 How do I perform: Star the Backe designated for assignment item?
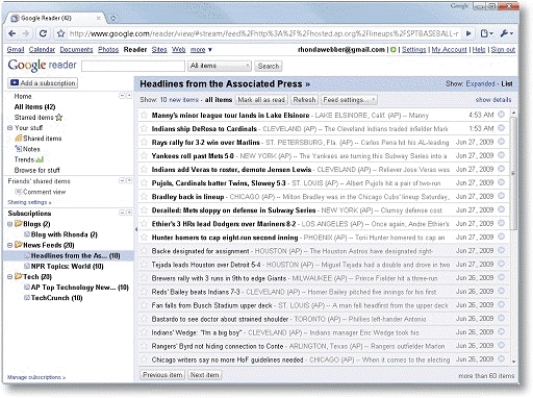coord(144,251)
